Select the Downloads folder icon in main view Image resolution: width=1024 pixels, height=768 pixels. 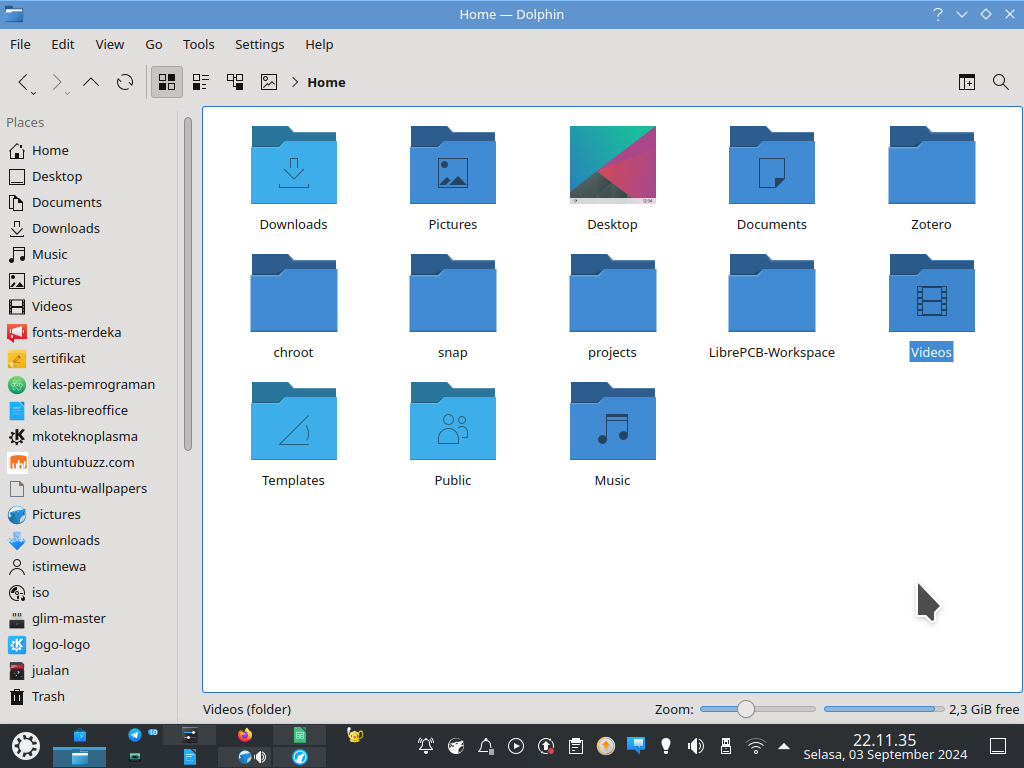(294, 165)
